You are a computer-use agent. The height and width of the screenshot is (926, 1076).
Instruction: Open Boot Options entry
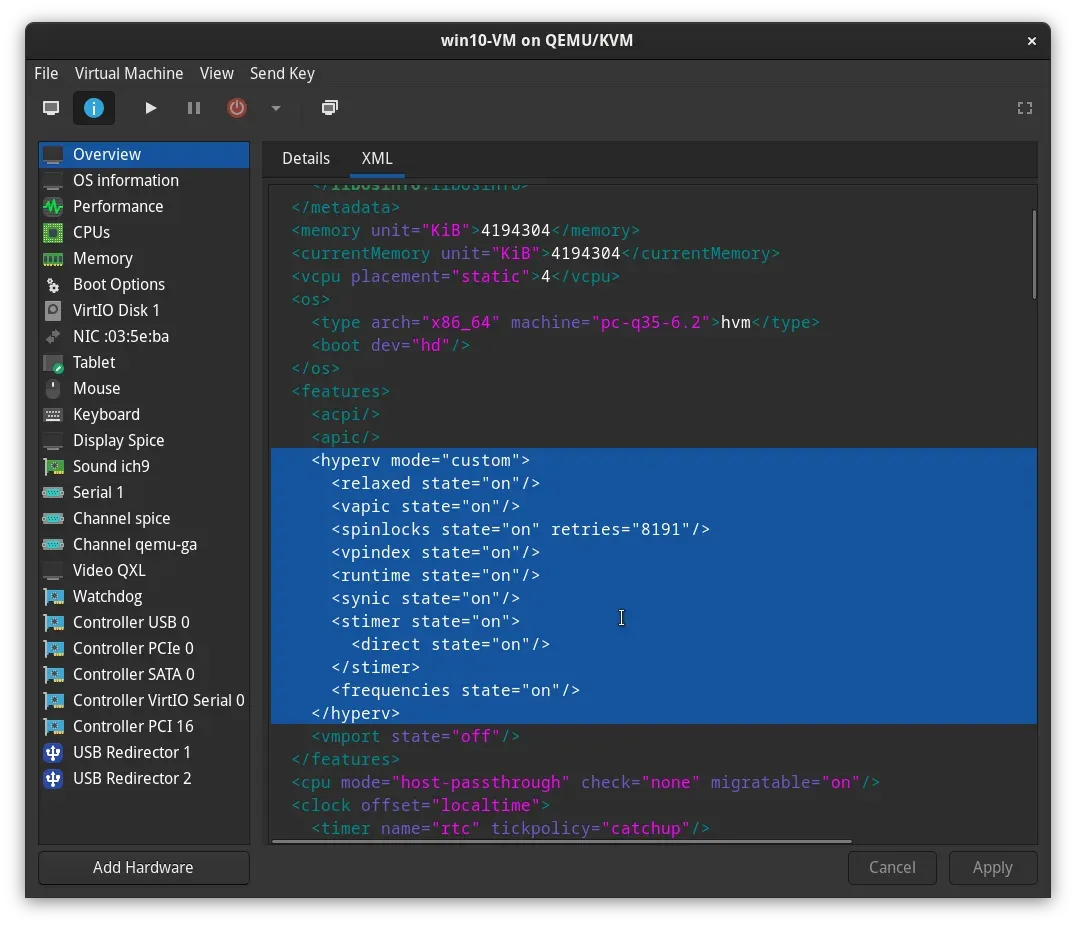(144, 284)
